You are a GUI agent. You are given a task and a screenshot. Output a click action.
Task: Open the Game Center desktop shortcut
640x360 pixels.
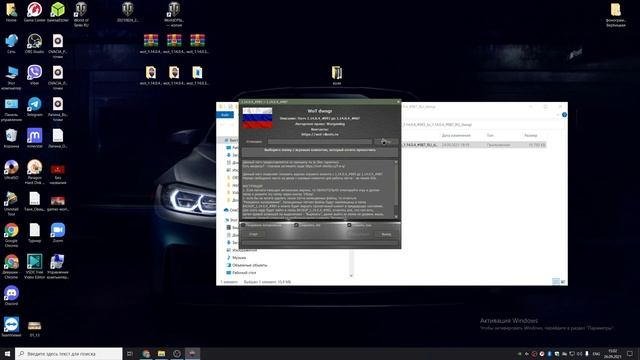point(34,13)
